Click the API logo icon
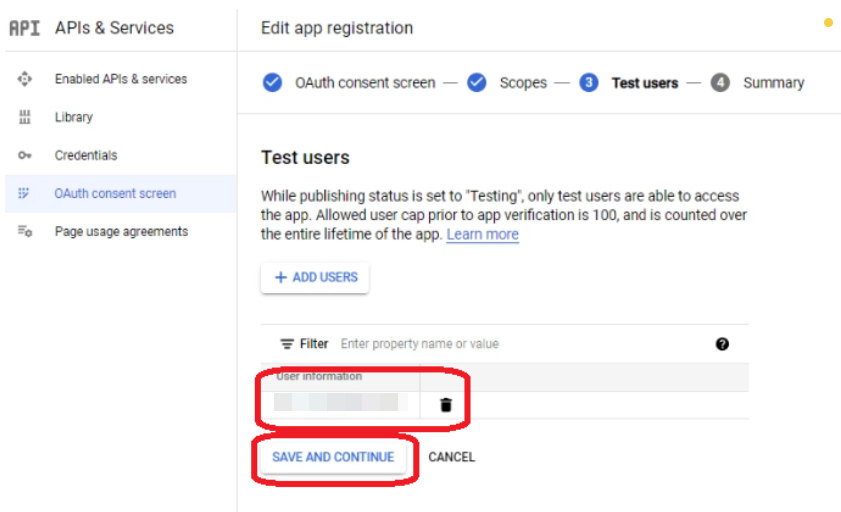This screenshot has width=841, height=512. [x=24, y=28]
